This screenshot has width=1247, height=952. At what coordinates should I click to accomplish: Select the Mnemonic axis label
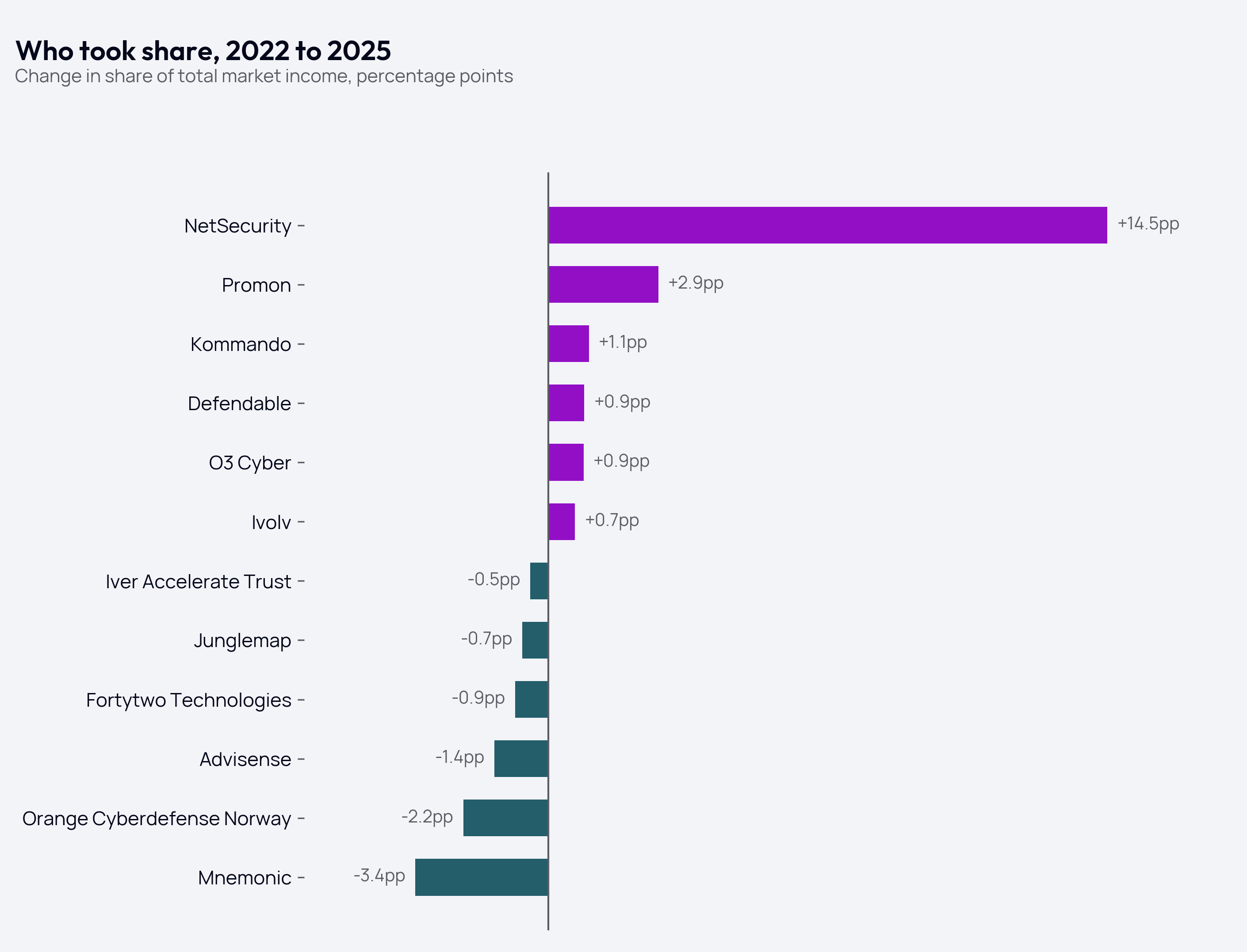pyautogui.click(x=245, y=878)
